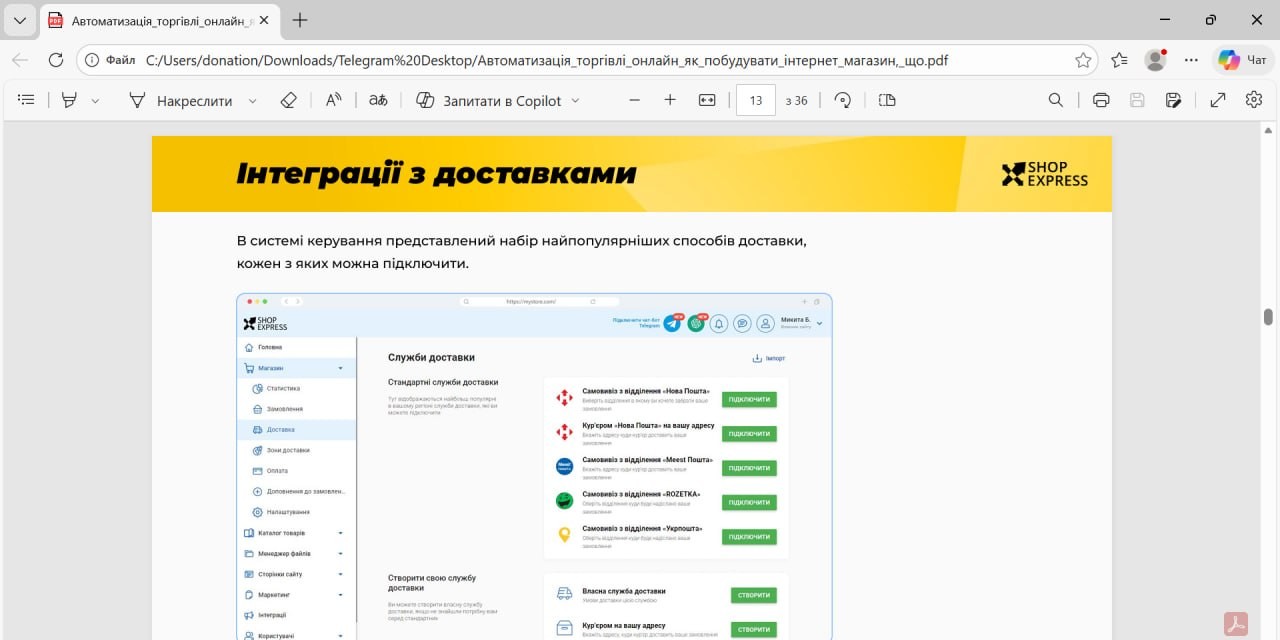Click the translate document icon
1280x640 pixels.
[x=378, y=100]
